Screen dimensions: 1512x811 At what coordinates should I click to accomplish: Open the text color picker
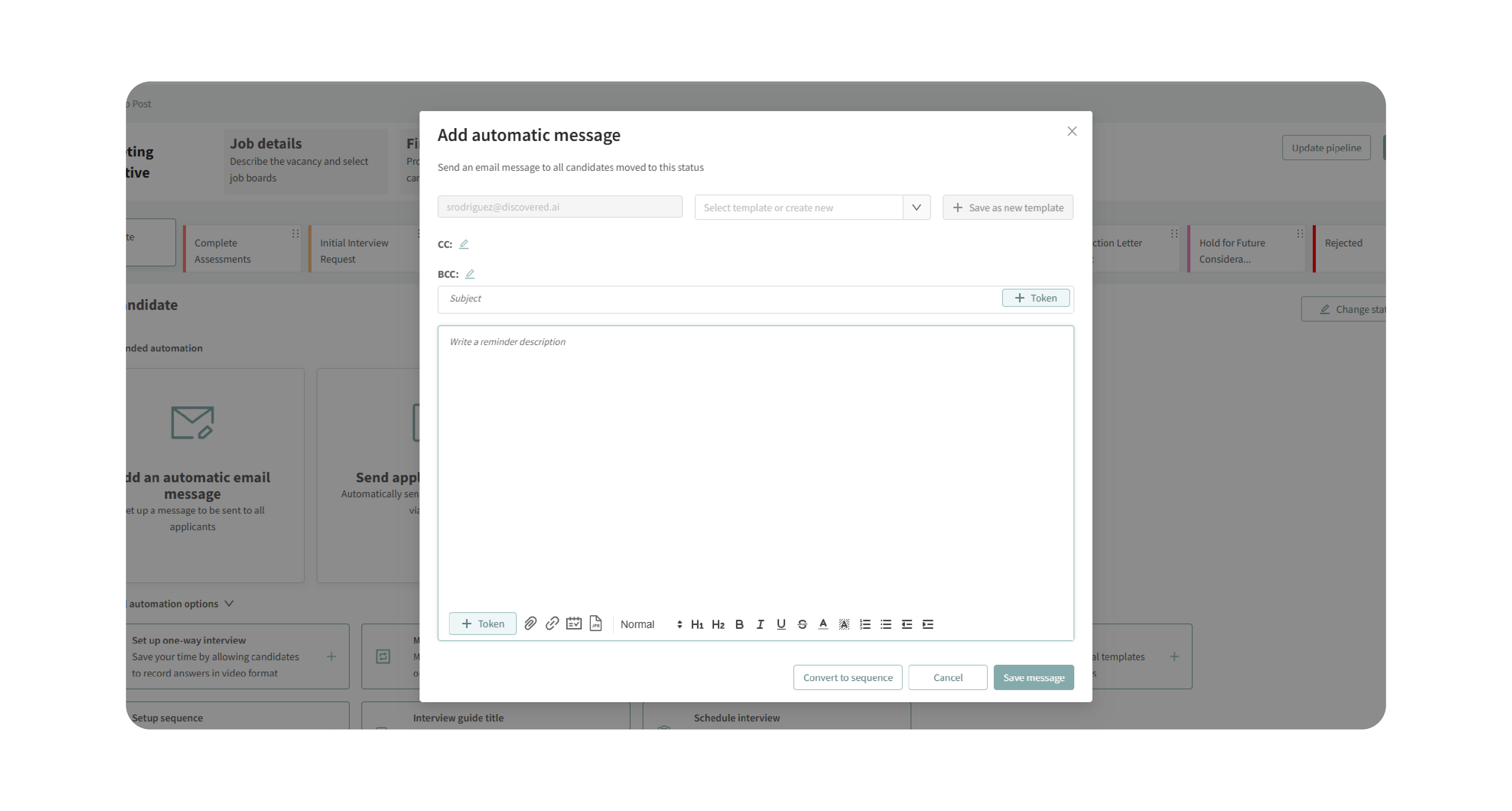pos(823,624)
